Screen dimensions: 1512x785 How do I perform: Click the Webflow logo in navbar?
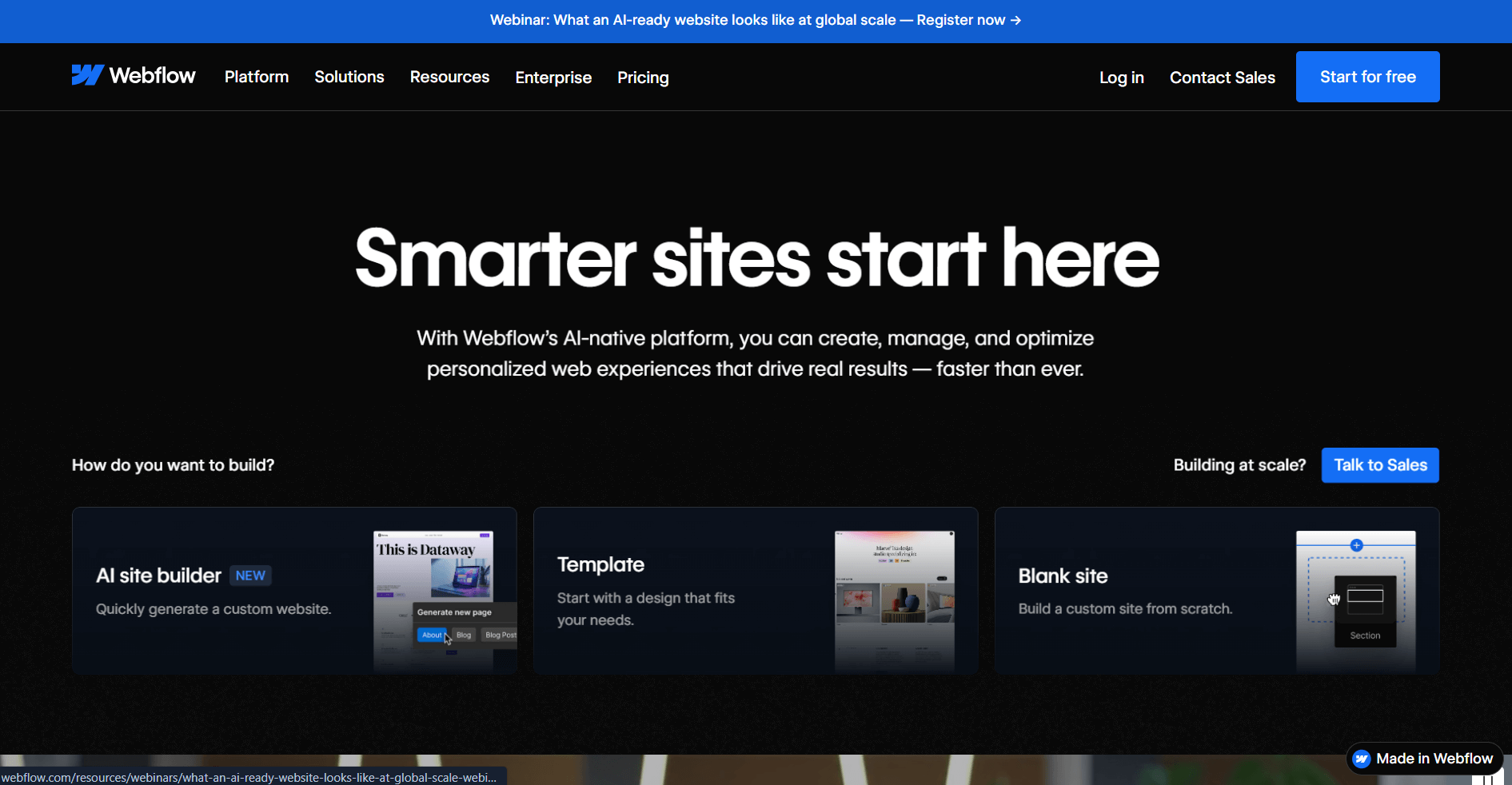[x=134, y=75]
